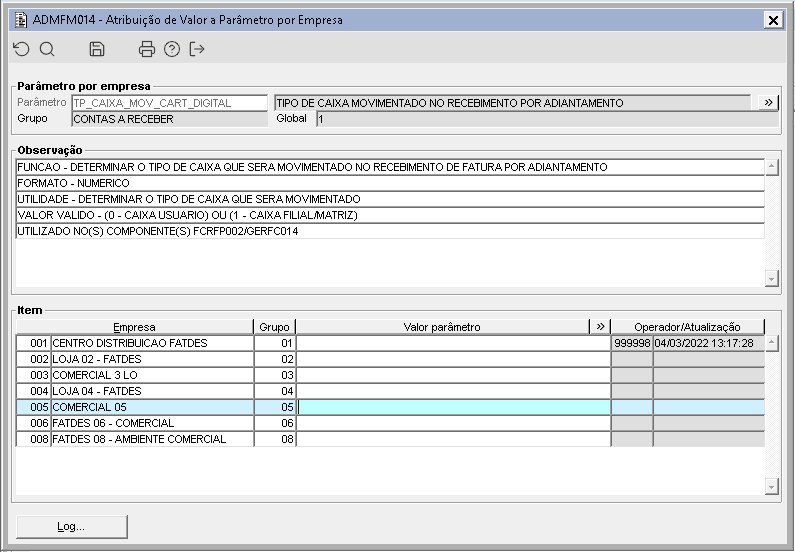Screen dimensions: 795x552
Task: Click the document icon in title bar
Action: pyautogui.click(x=21, y=20)
